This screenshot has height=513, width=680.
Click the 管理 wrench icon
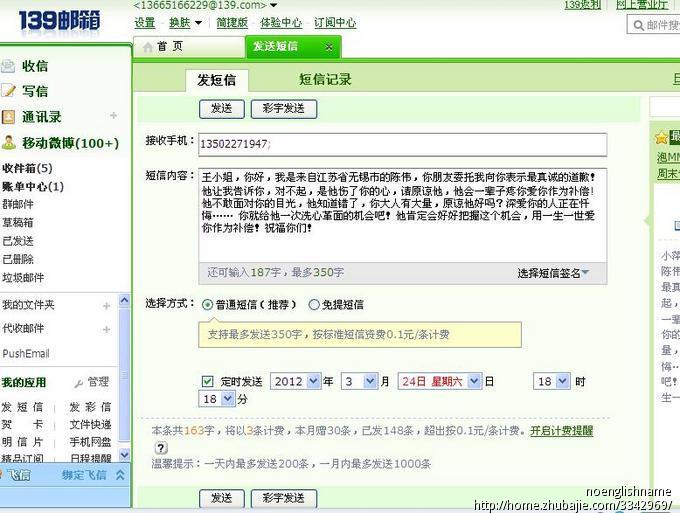[x=78, y=383]
